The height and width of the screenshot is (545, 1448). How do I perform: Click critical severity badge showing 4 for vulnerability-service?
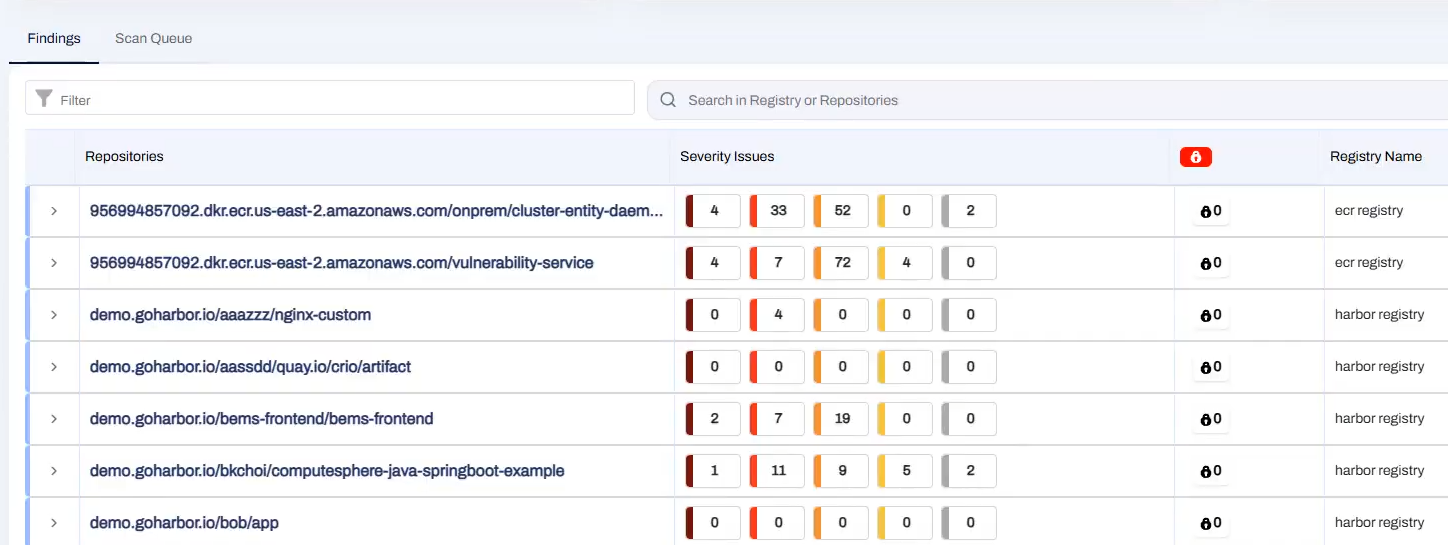[714, 263]
